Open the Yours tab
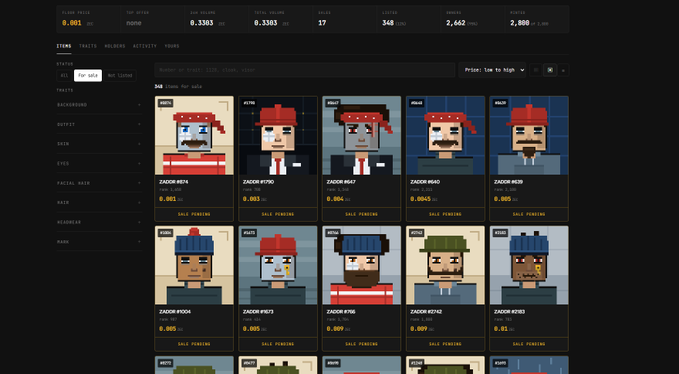Viewport: 679px width, 374px height. click(172, 46)
